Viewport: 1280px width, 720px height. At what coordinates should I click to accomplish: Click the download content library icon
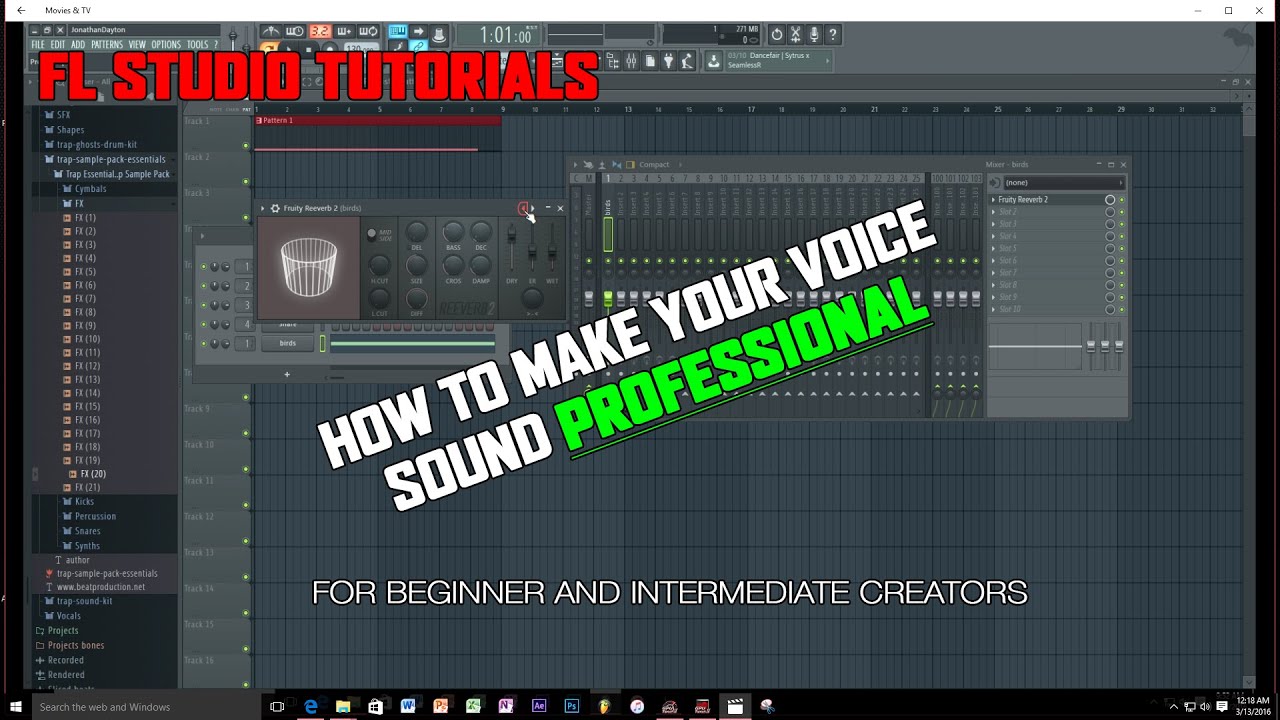tap(713, 61)
